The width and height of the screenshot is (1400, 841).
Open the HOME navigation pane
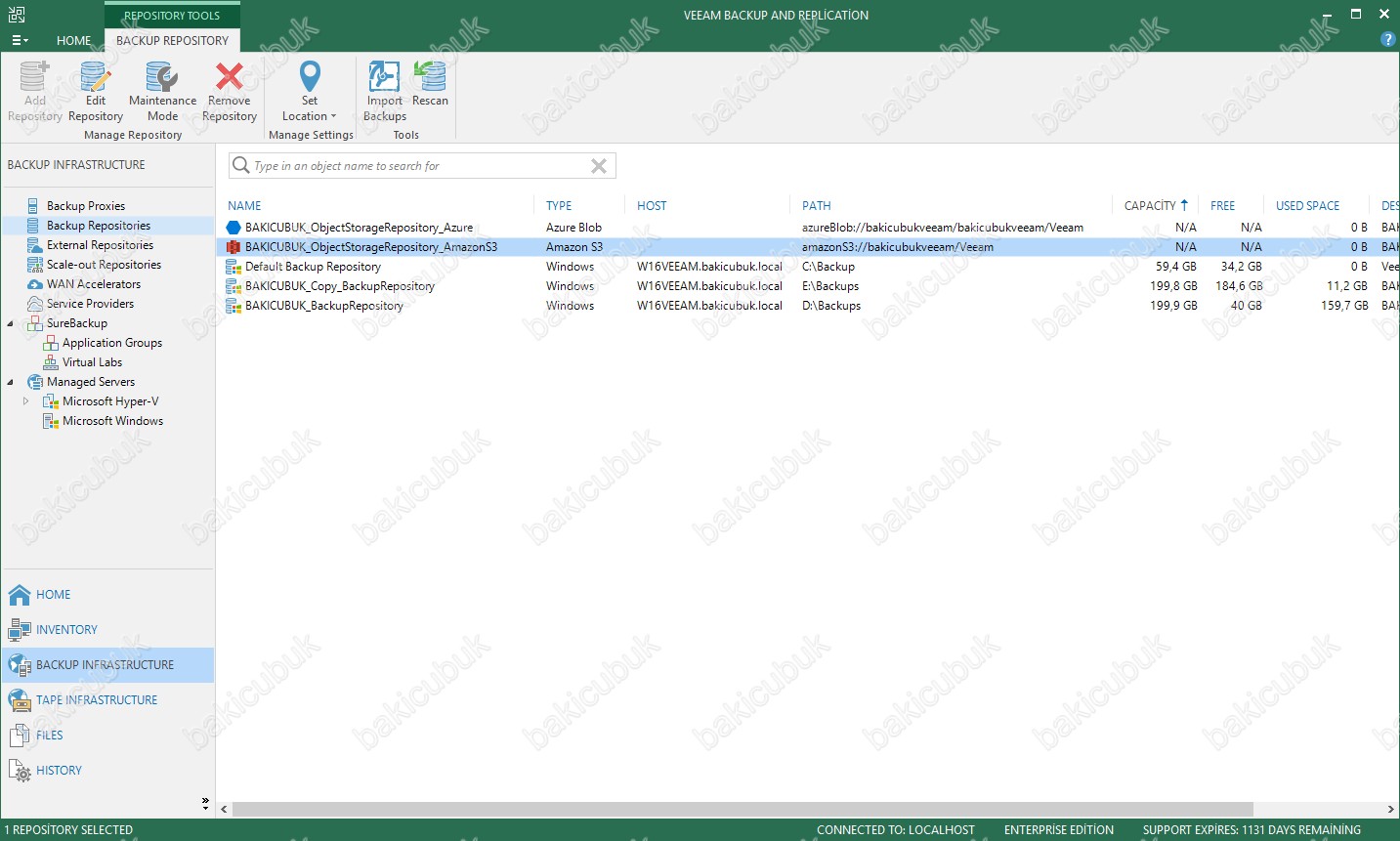[x=107, y=595]
